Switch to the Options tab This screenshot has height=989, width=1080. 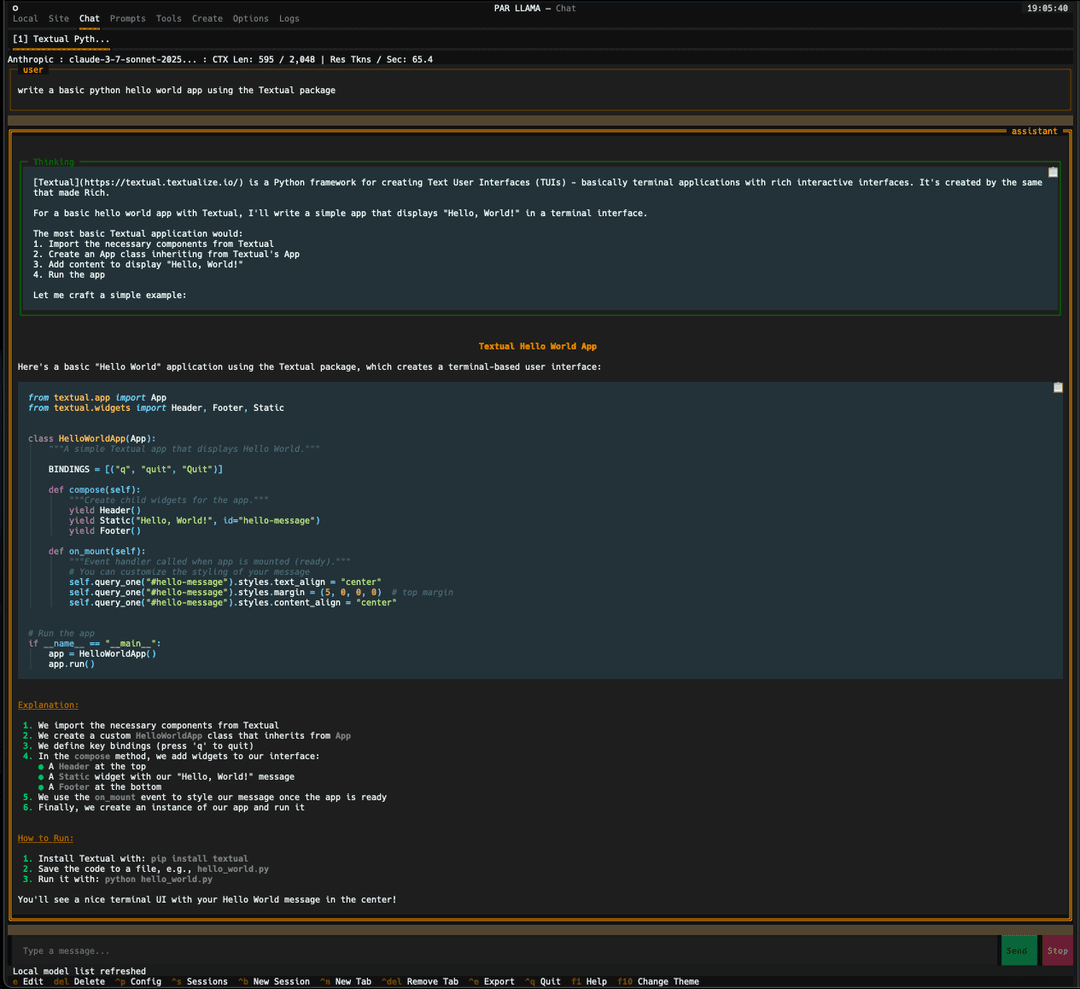tap(251, 19)
